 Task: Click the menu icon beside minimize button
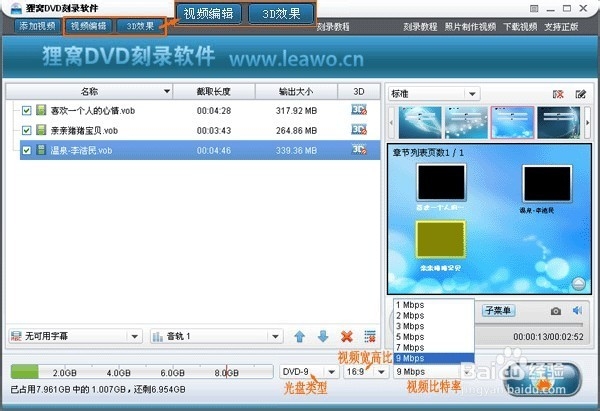tap(534, 8)
